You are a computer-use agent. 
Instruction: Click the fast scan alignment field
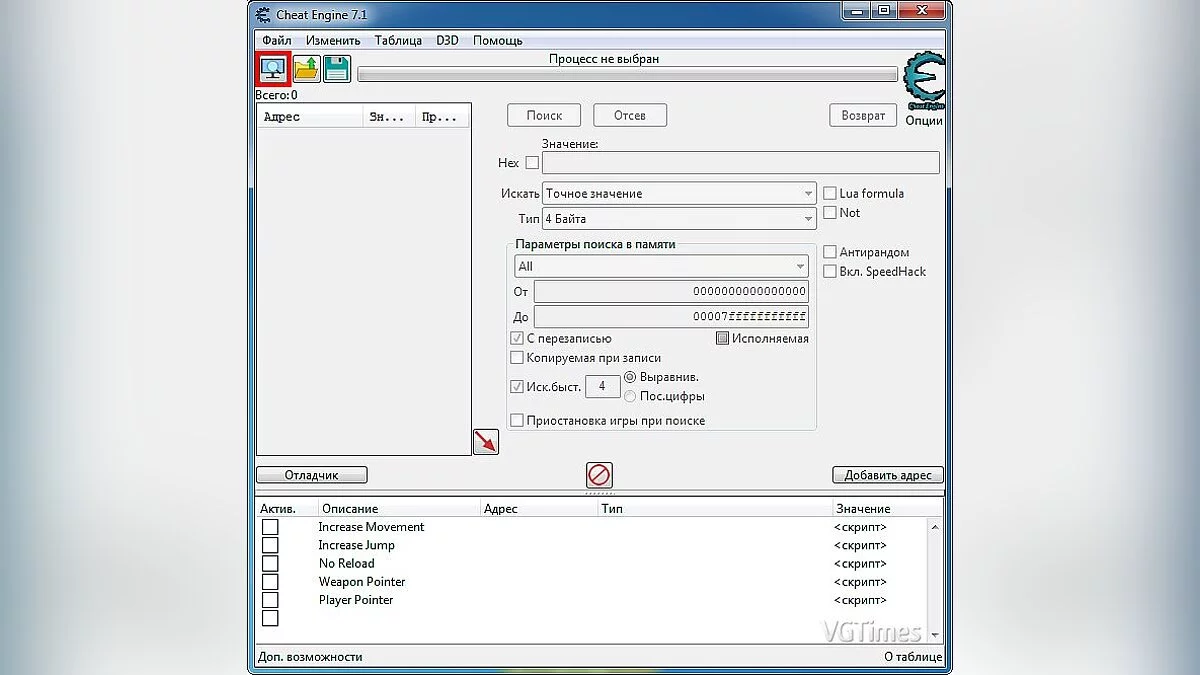[x=602, y=386]
